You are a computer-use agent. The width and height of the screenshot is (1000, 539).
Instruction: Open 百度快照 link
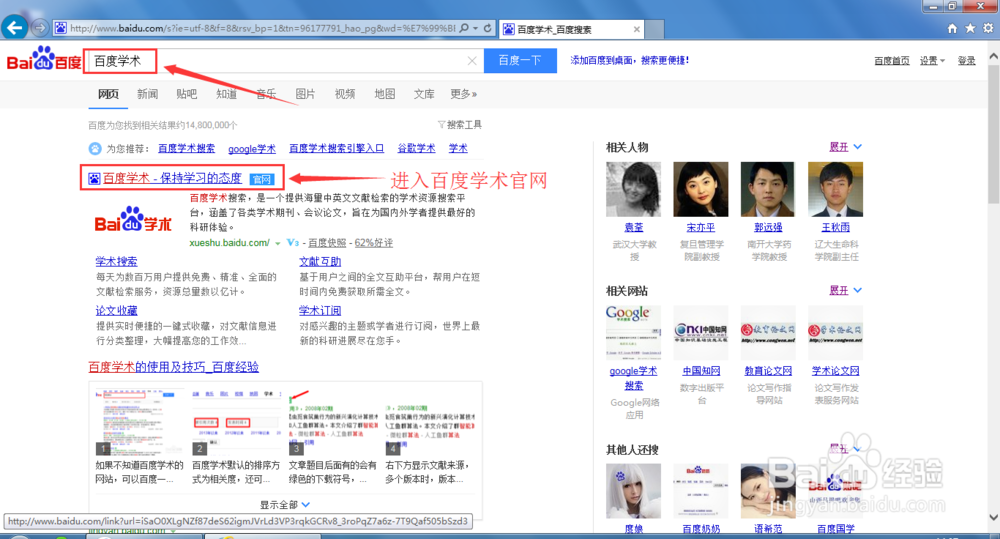(327, 243)
